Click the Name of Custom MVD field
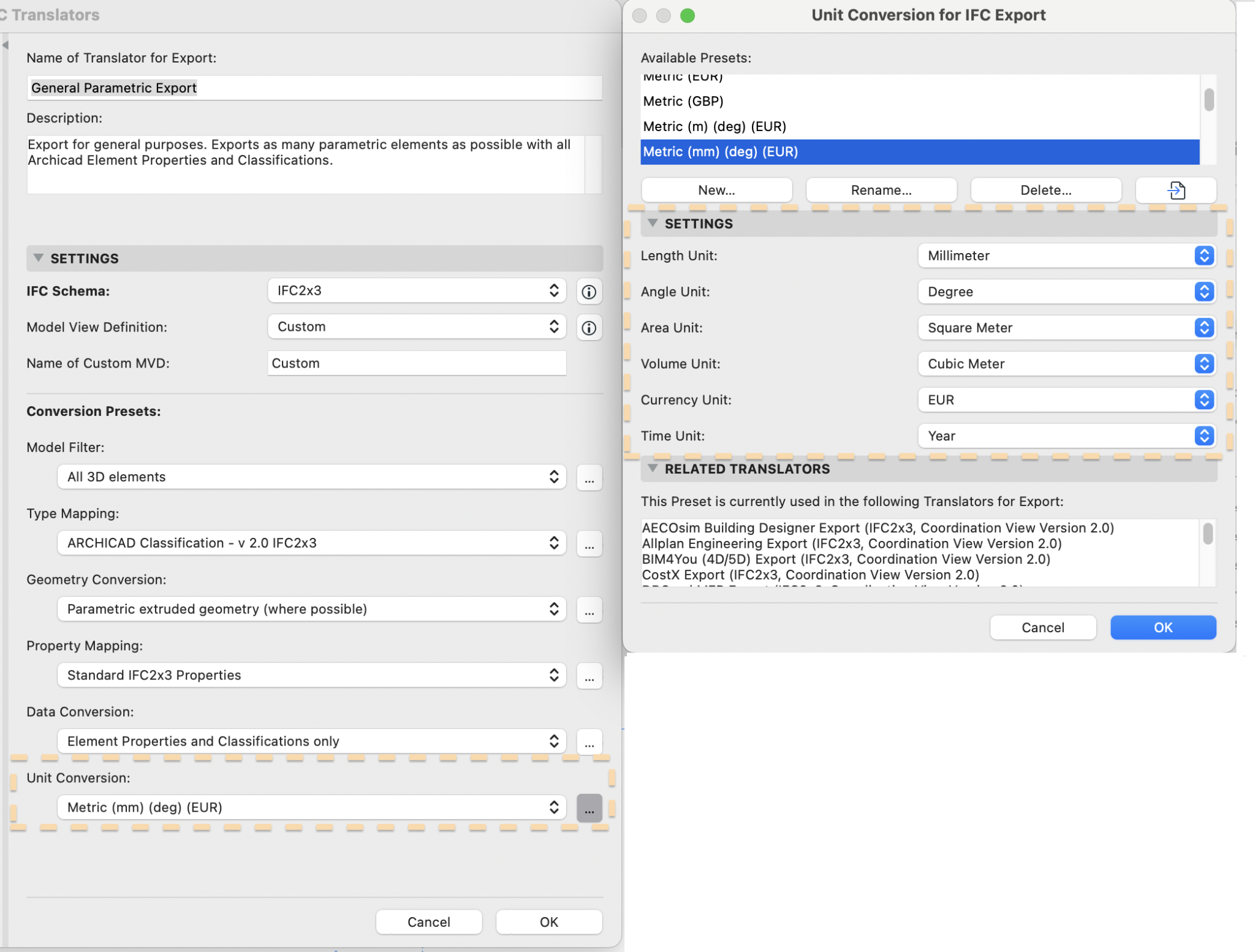This screenshot has height=952, width=1255. pos(417,363)
